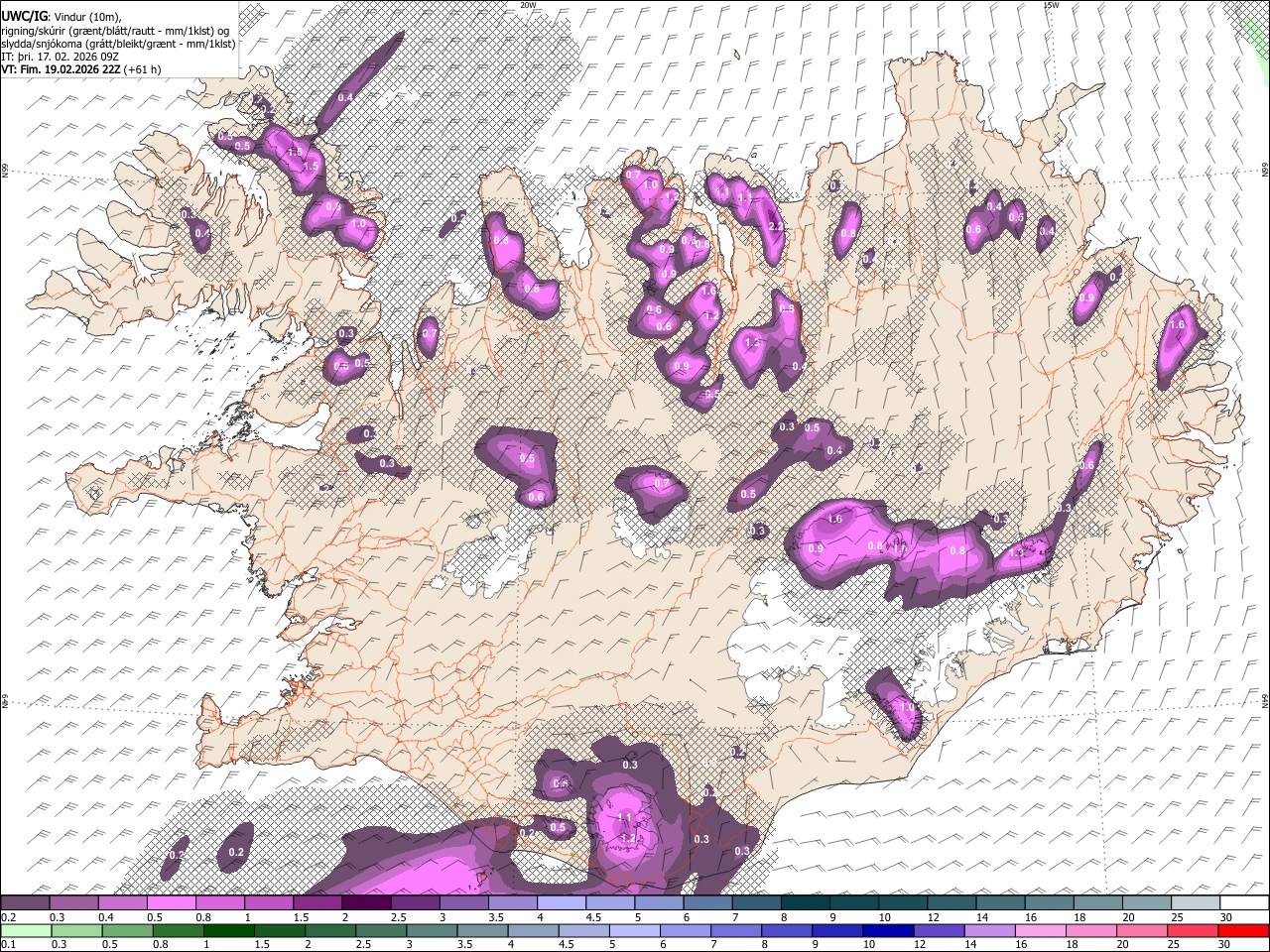The width and height of the screenshot is (1270, 952).
Task: Pick white snow swatch after the 30 label
Action: [x=1244, y=902]
